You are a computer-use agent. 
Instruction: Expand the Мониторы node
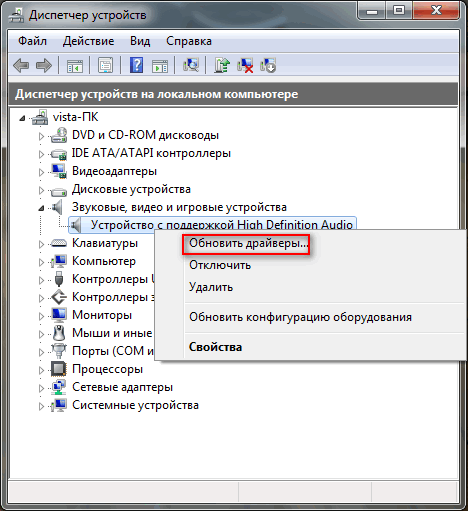point(41,316)
